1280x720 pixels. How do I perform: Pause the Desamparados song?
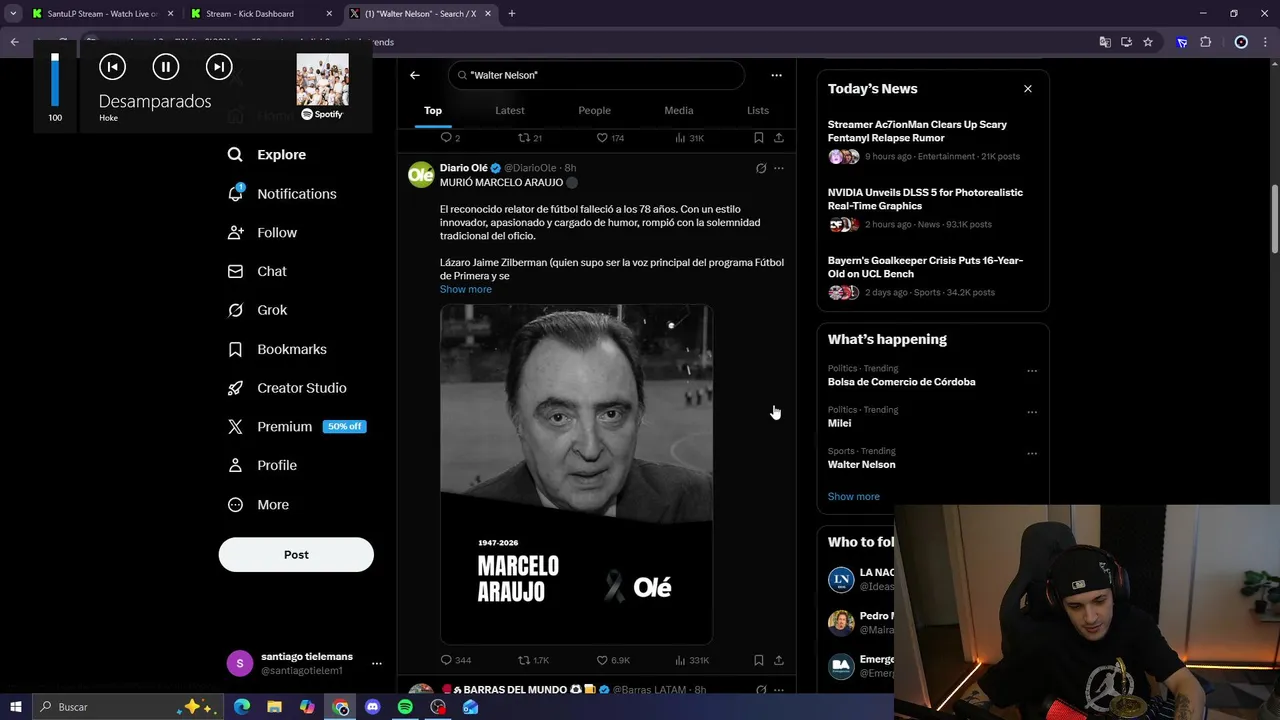[166, 67]
